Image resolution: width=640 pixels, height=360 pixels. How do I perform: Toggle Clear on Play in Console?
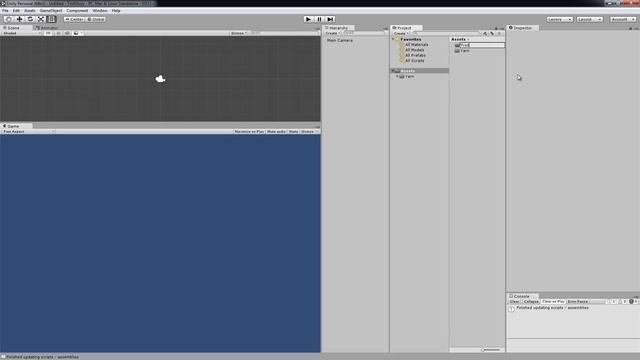pyautogui.click(x=553, y=301)
